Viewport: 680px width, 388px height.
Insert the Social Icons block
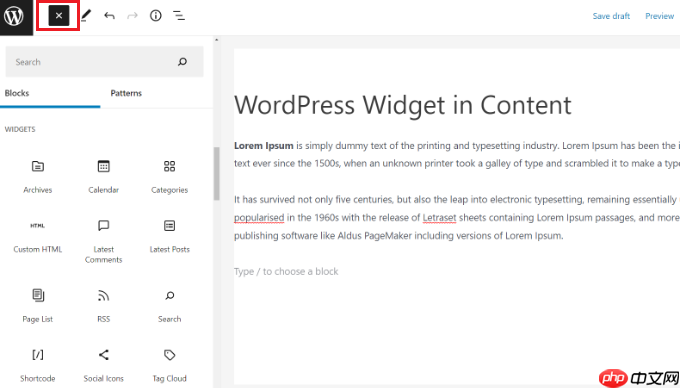click(x=104, y=365)
